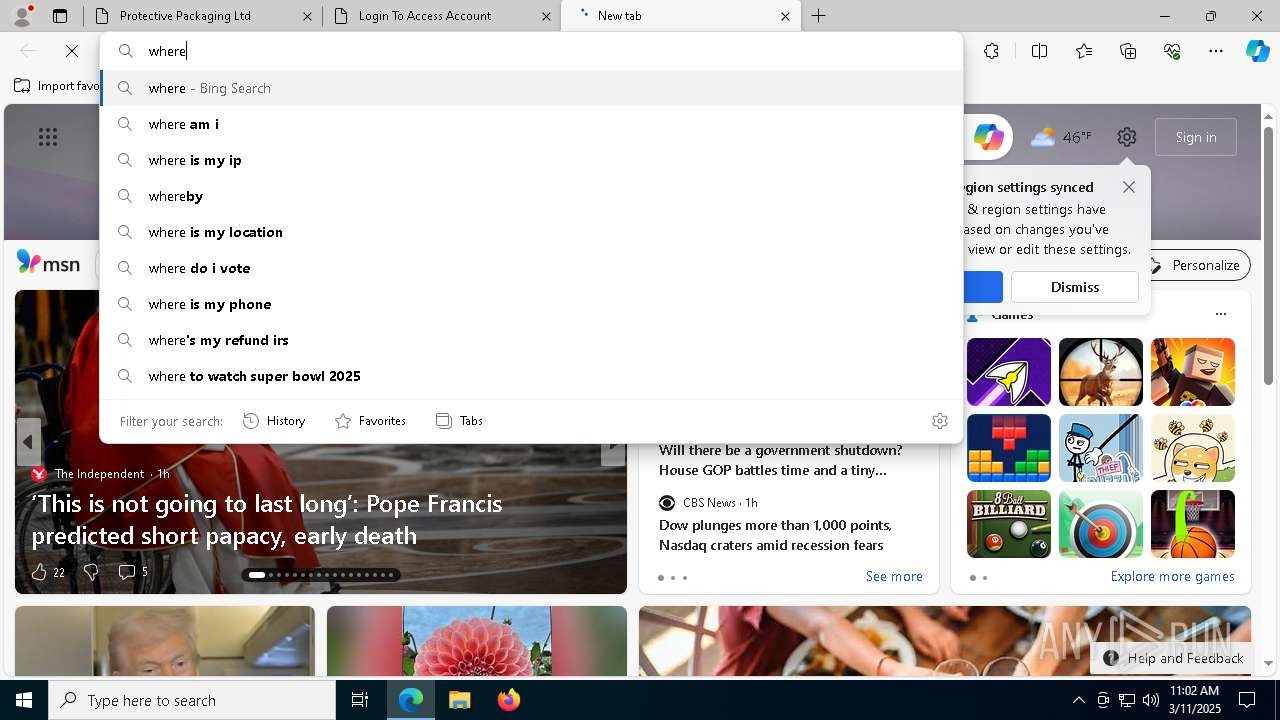The height and width of the screenshot is (720, 1280).
Task: Filter search by Tabs
Action: tap(460, 421)
